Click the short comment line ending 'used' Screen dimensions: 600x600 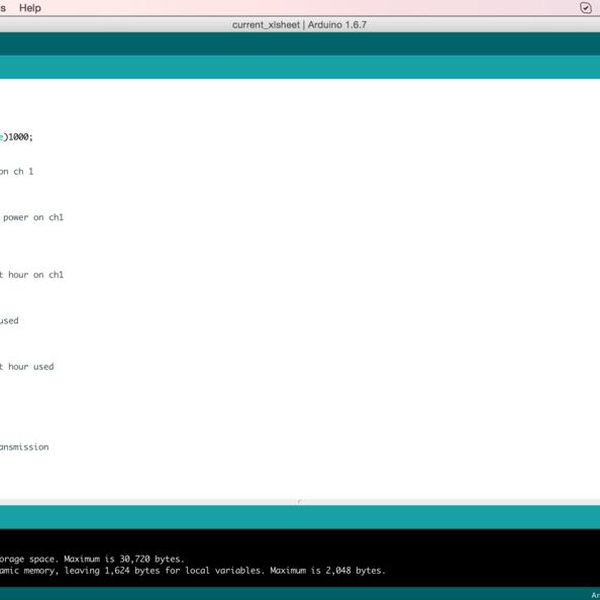pos(9,321)
